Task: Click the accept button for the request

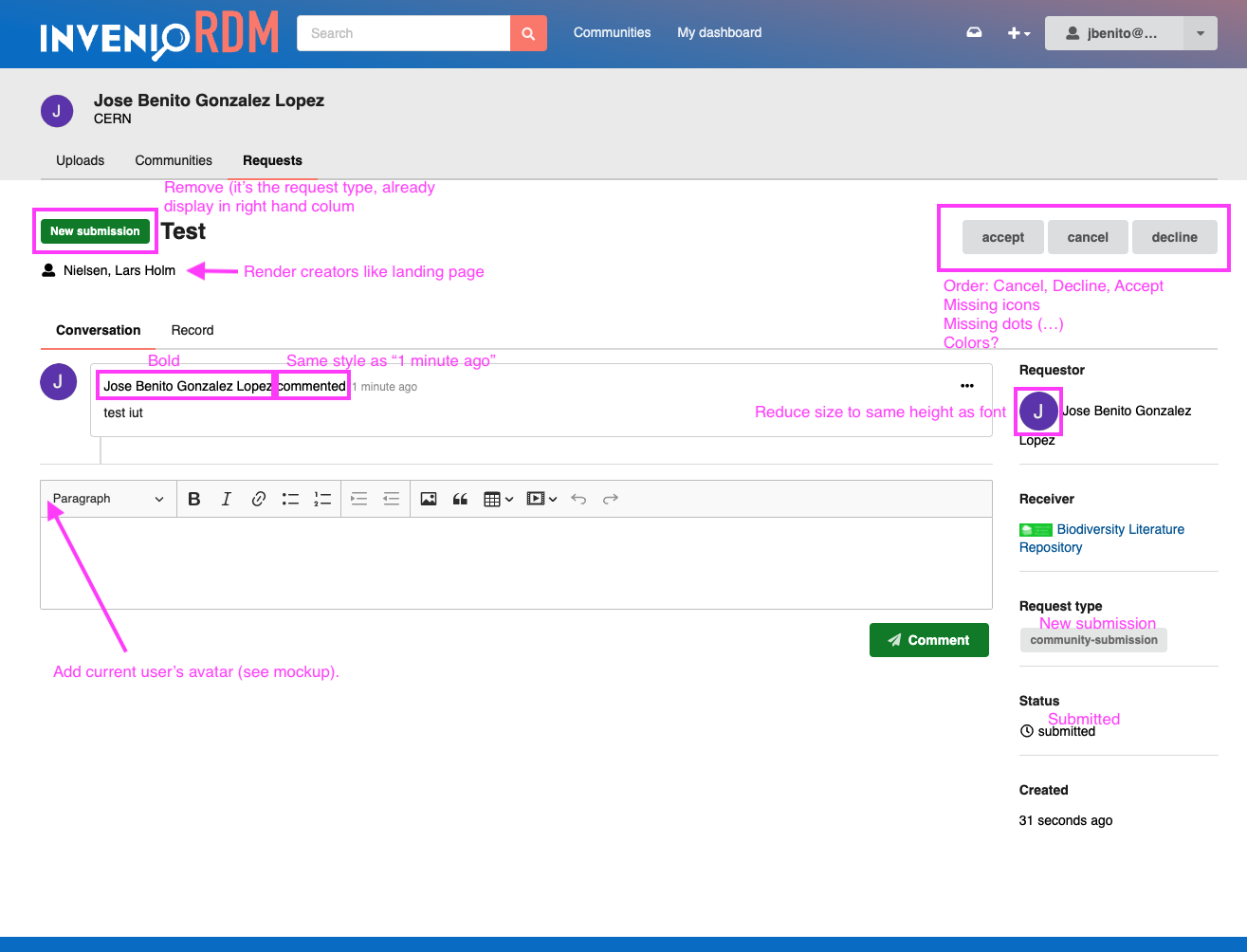Action: [1002, 237]
